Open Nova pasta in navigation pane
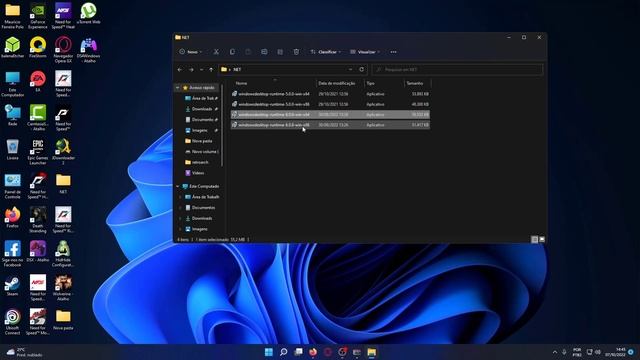 coord(199,141)
